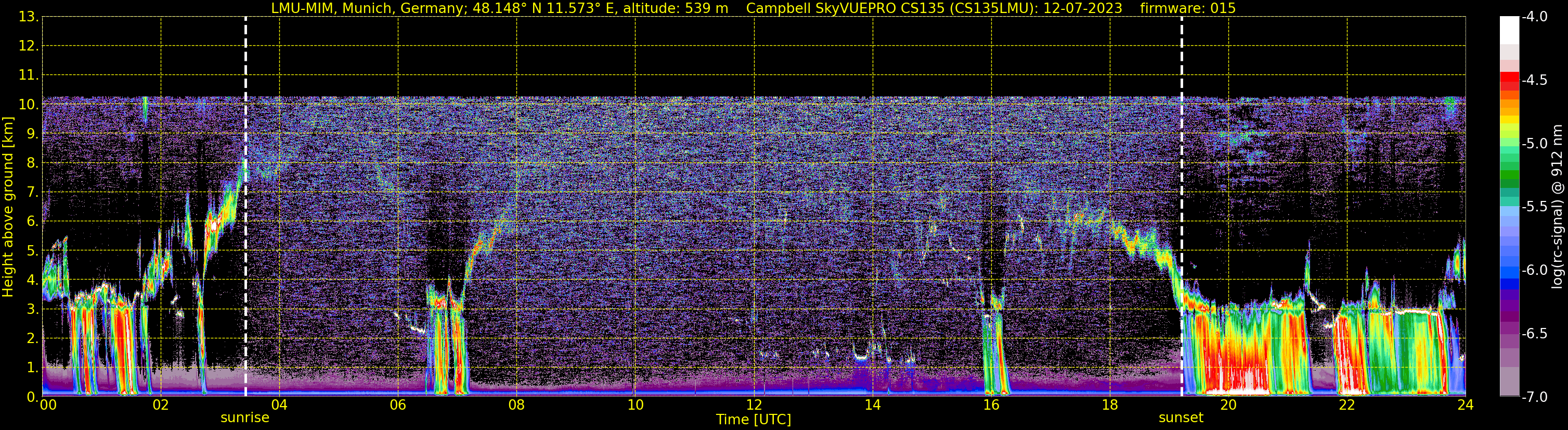1568x430 pixels.
Task: Click the 'sunset' label below the axis
Action: [1181, 418]
